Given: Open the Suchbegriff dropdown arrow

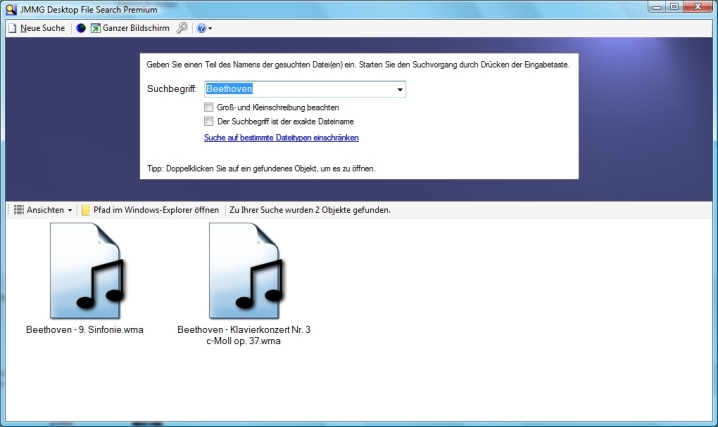Looking at the screenshot, I should (x=400, y=90).
